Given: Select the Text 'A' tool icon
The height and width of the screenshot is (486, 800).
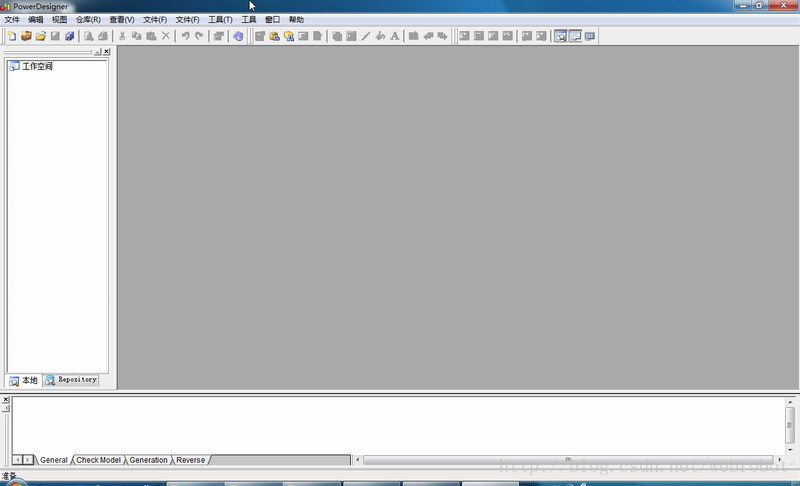Looking at the screenshot, I should (x=394, y=36).
